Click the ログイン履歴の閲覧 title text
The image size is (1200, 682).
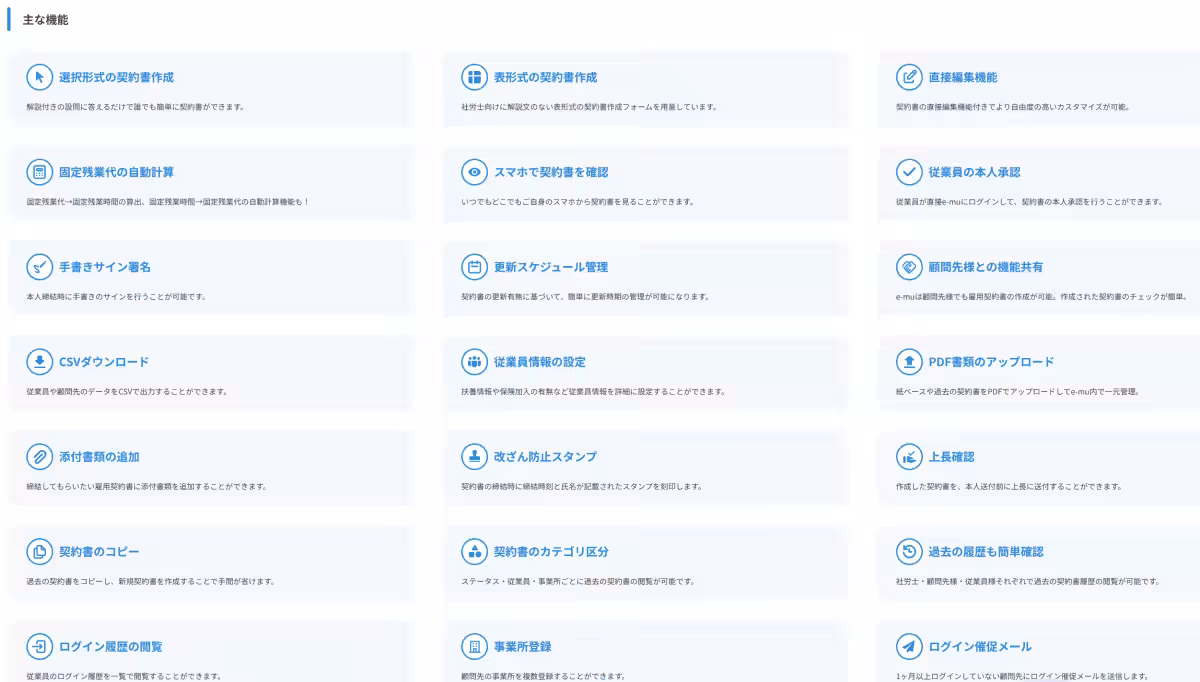111,647
